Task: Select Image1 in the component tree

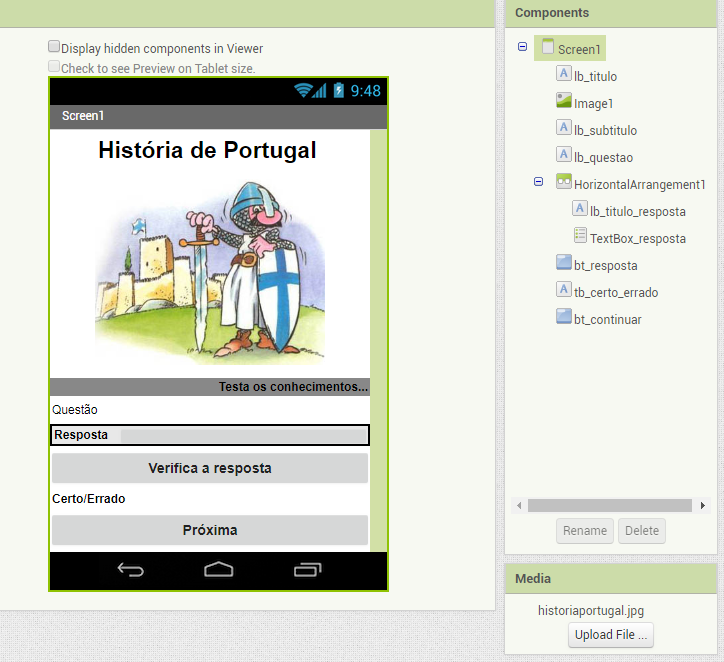Action: click(593, 103)
